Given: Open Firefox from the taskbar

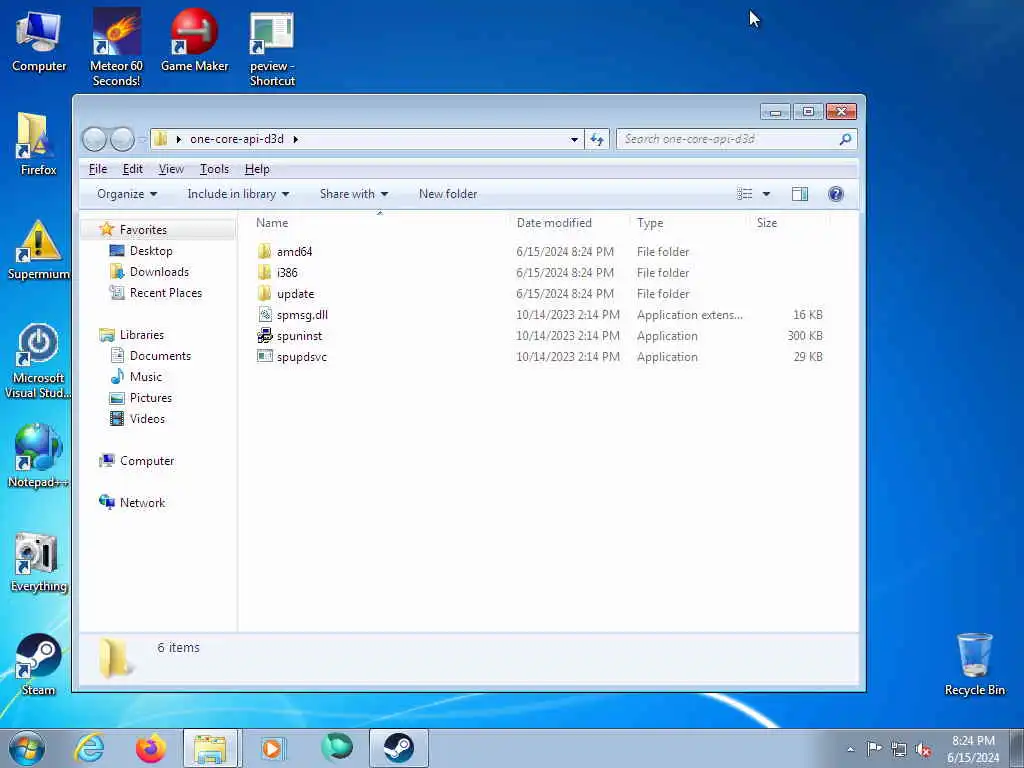Looking at the screenshot, I should 150,748.
